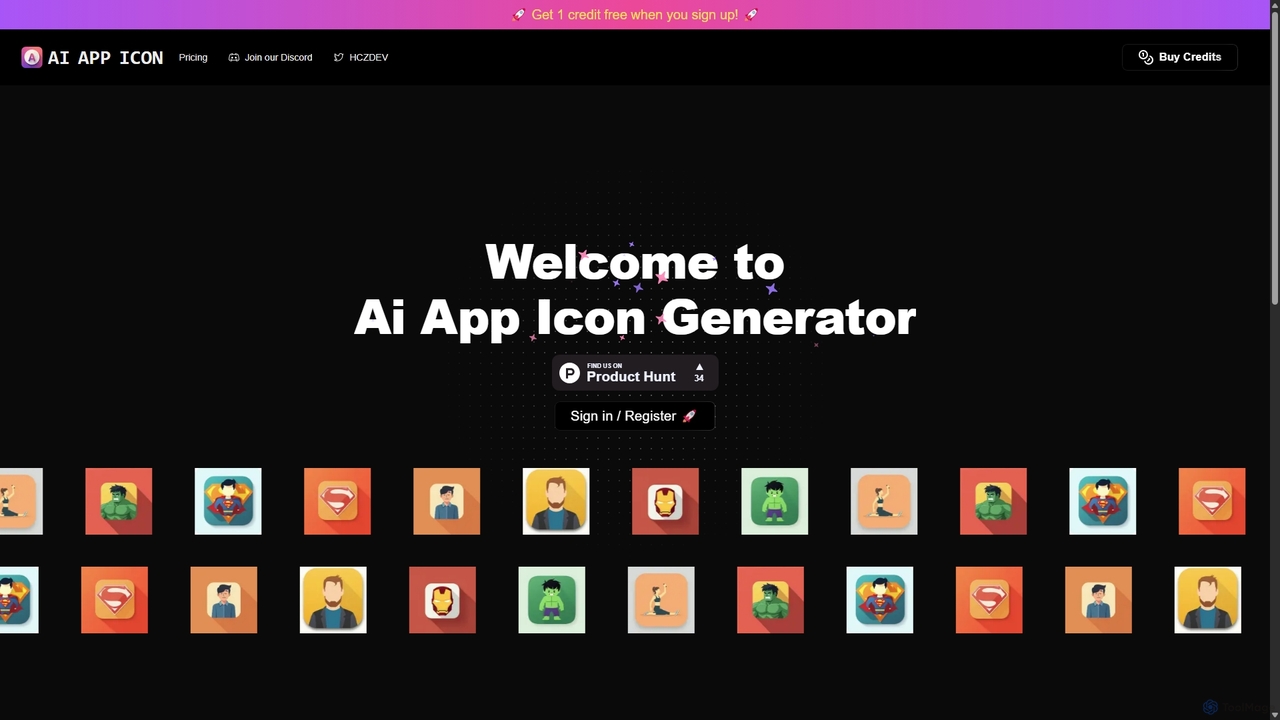Visit the HCZDEV Twitter link
Viewport: 1280px width, 720px height.
(361, 57)
